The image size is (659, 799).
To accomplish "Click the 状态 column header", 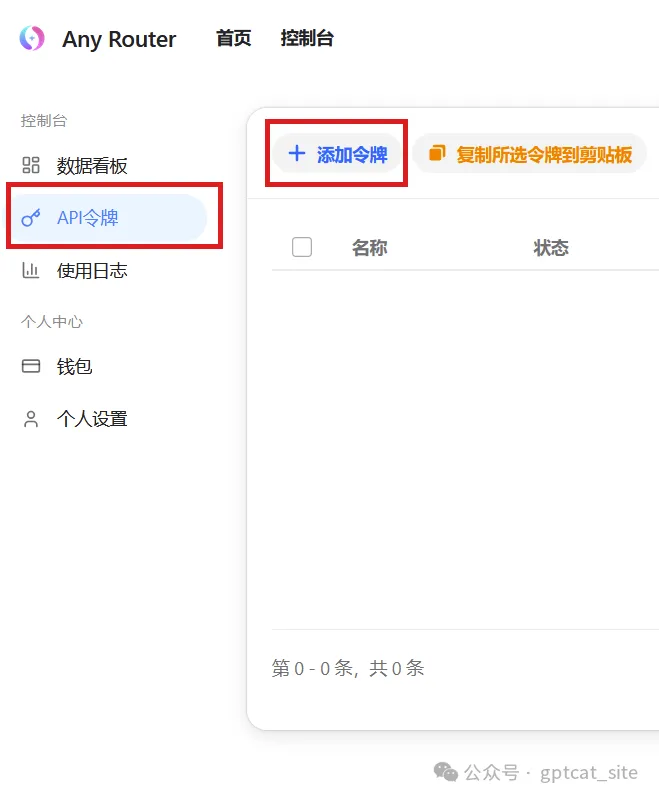I will click(x=551, y=248).
